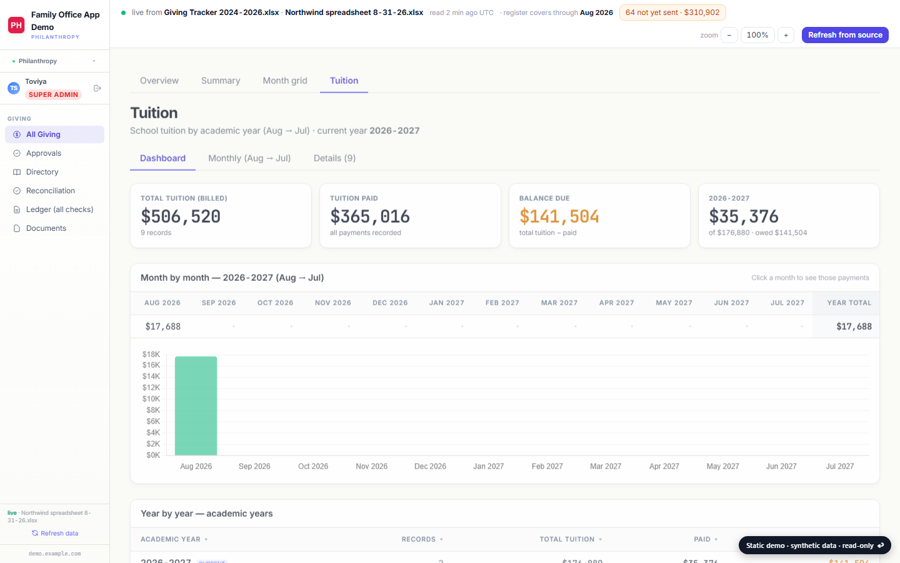Click the FEB 2027 month column header
The height and width of the screenshot is (563, 900).
point(502,303)
